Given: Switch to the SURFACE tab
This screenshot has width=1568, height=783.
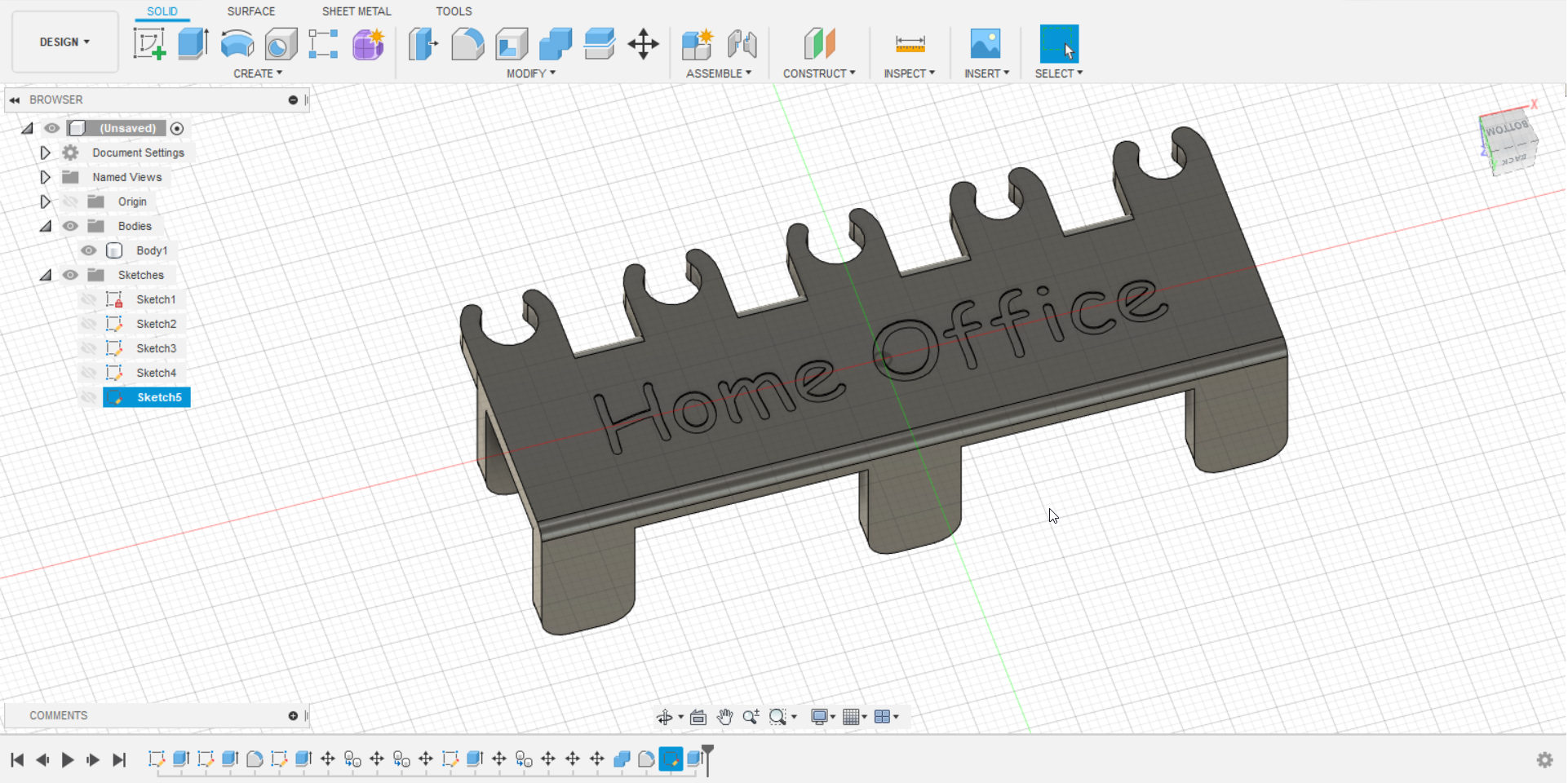Looking at the screenshot, I should coord(251,11).
